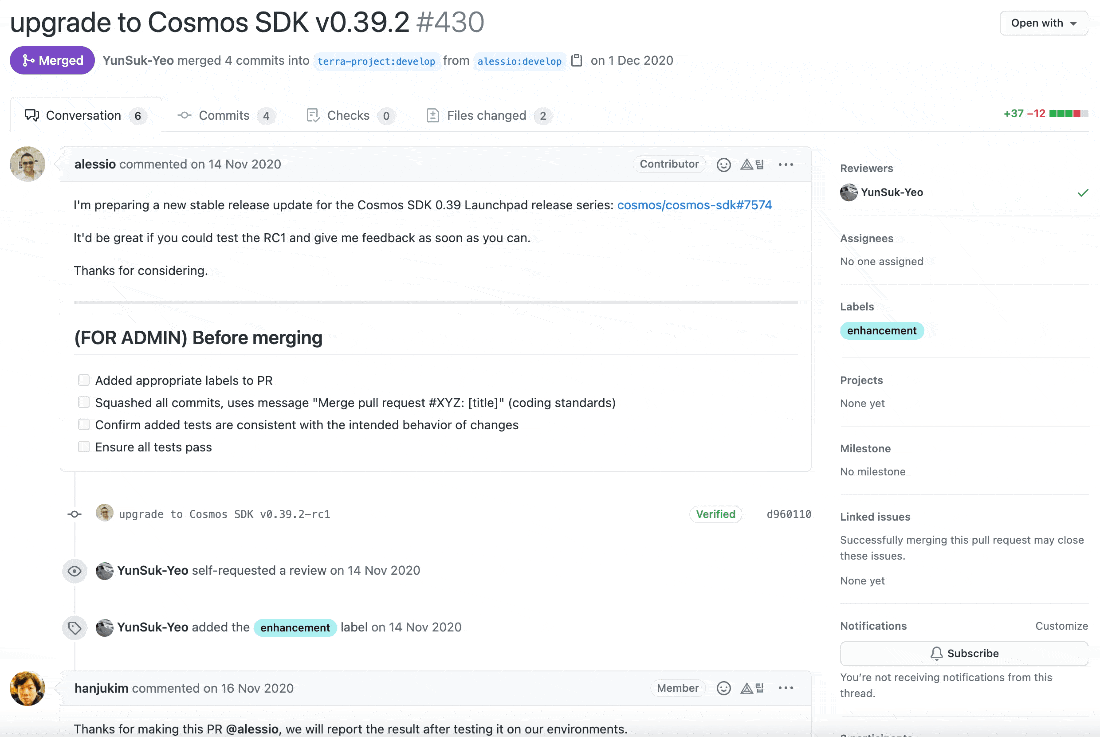Image resolution: width=1100 pixels, height=737 pixels.
Task: Translate hanjukim's comment via translate icon
Action: coord(752,689)
